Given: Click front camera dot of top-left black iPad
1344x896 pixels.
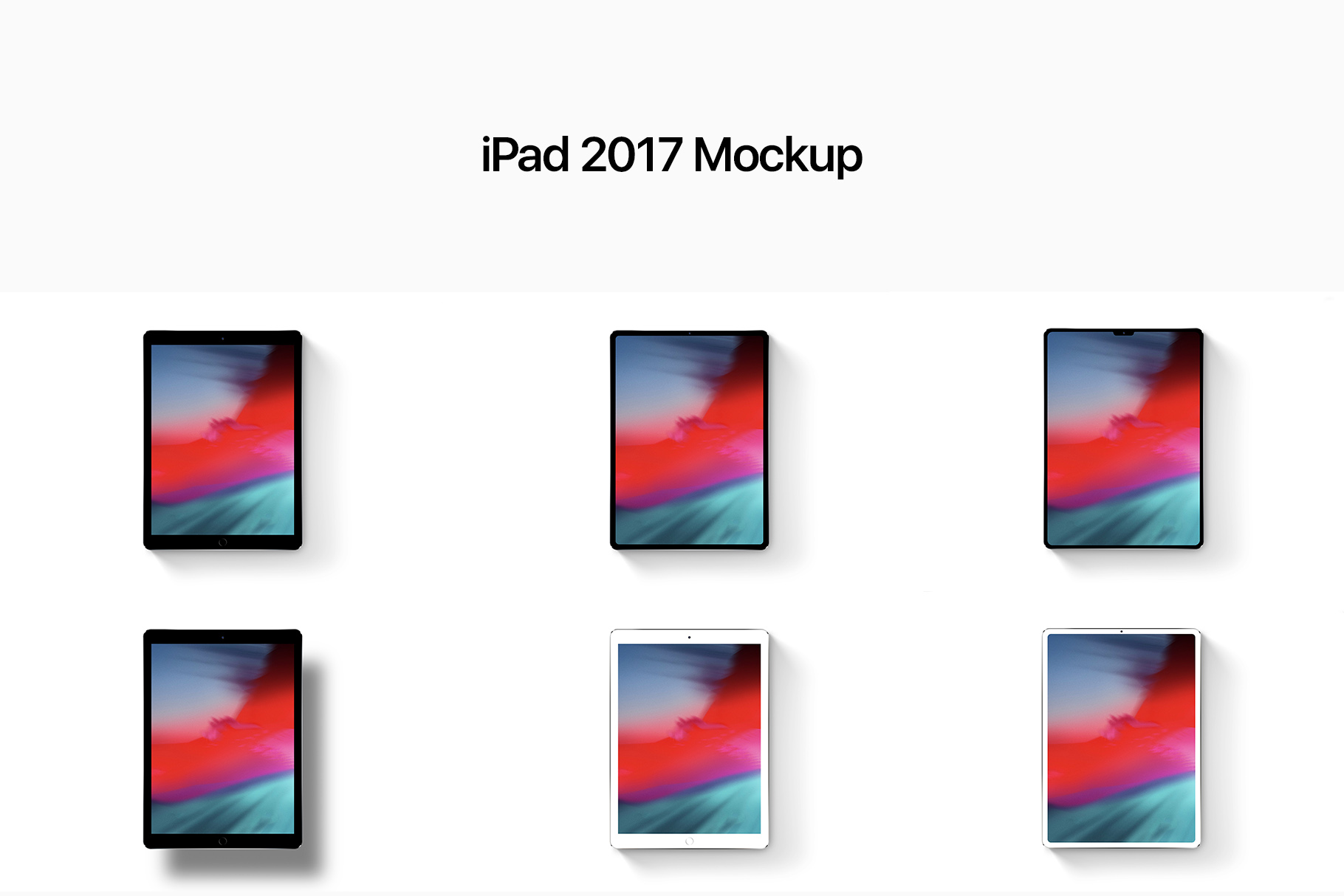Looking at the screenshot, I should coord(222,338).
